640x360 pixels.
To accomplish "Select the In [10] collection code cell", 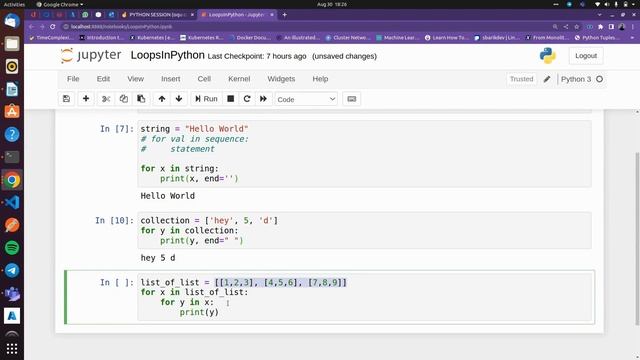I will (x=364, y=231).
